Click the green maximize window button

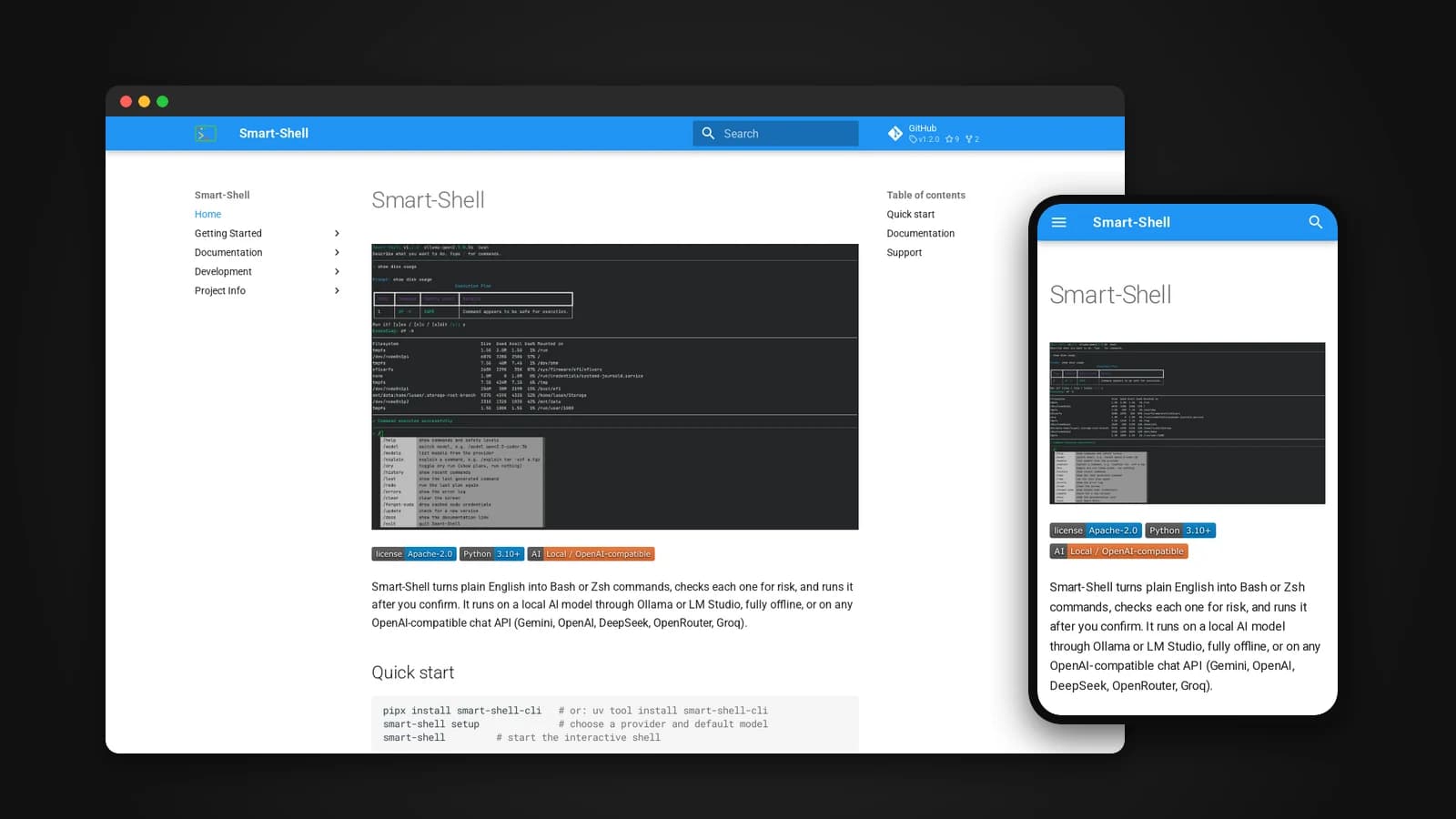coord(162,102)
